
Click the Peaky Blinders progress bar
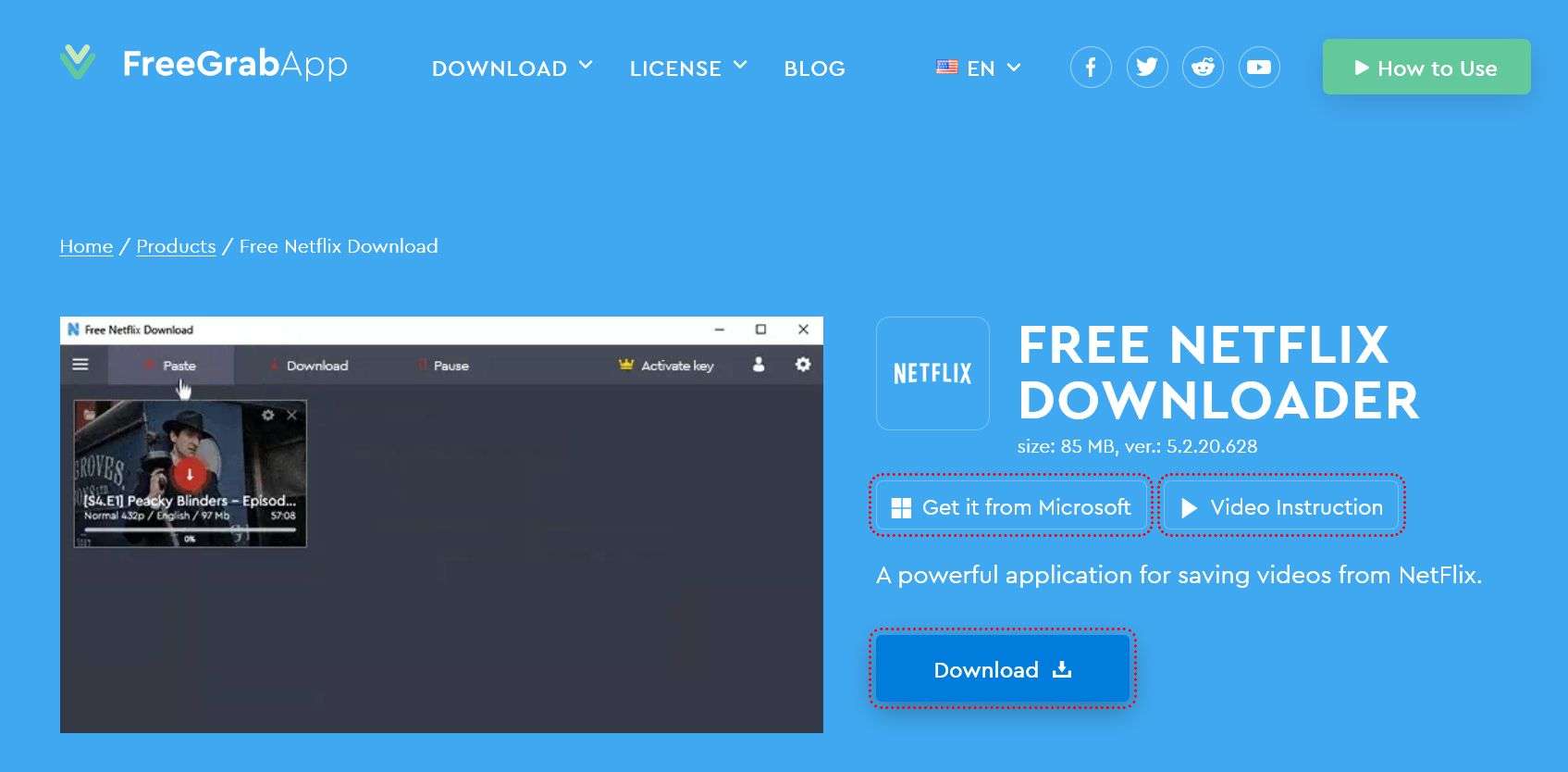click(190, 530)
